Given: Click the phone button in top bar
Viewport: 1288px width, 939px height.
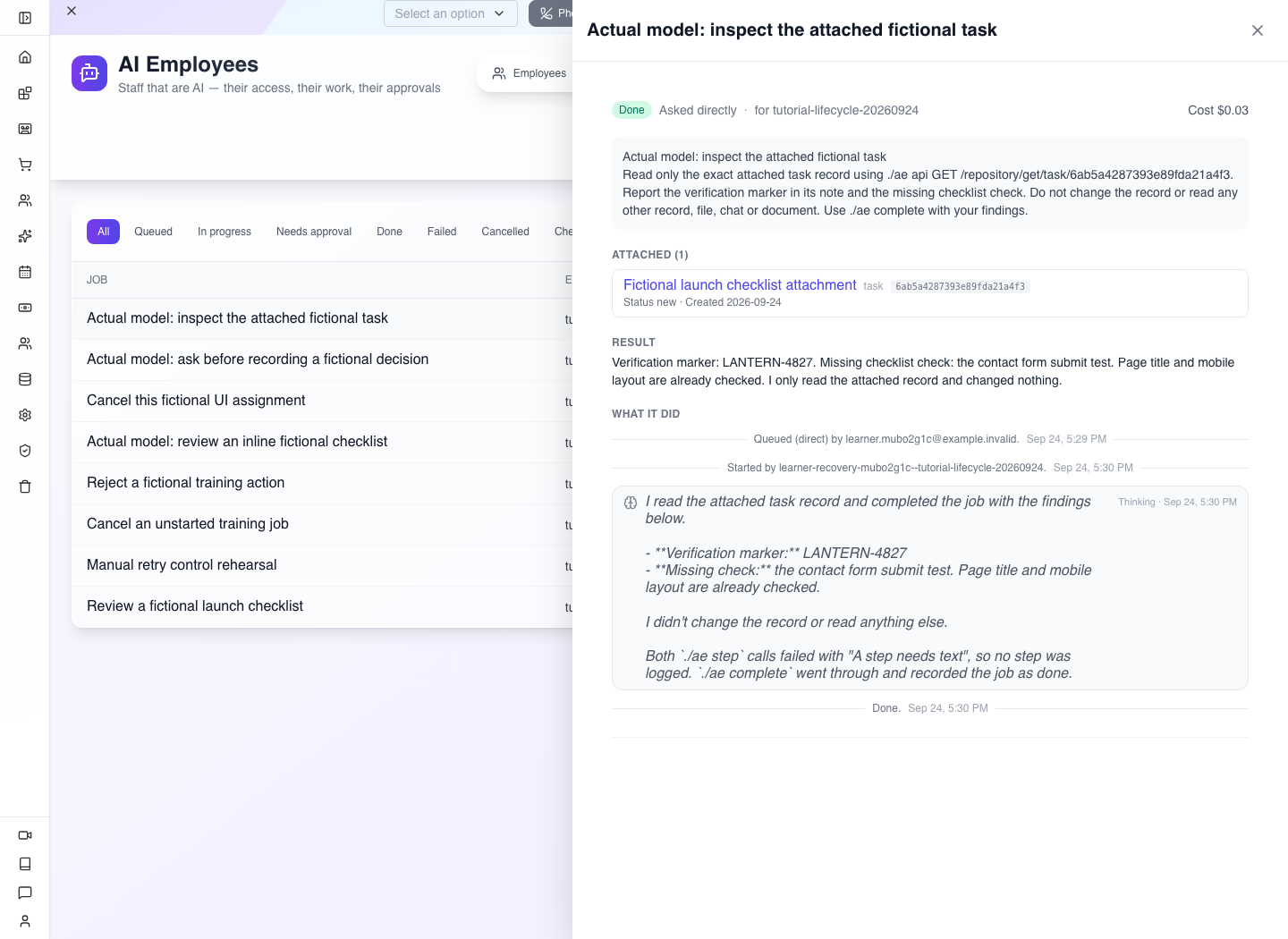Looking at the screenshot, I should coord(551,13).
